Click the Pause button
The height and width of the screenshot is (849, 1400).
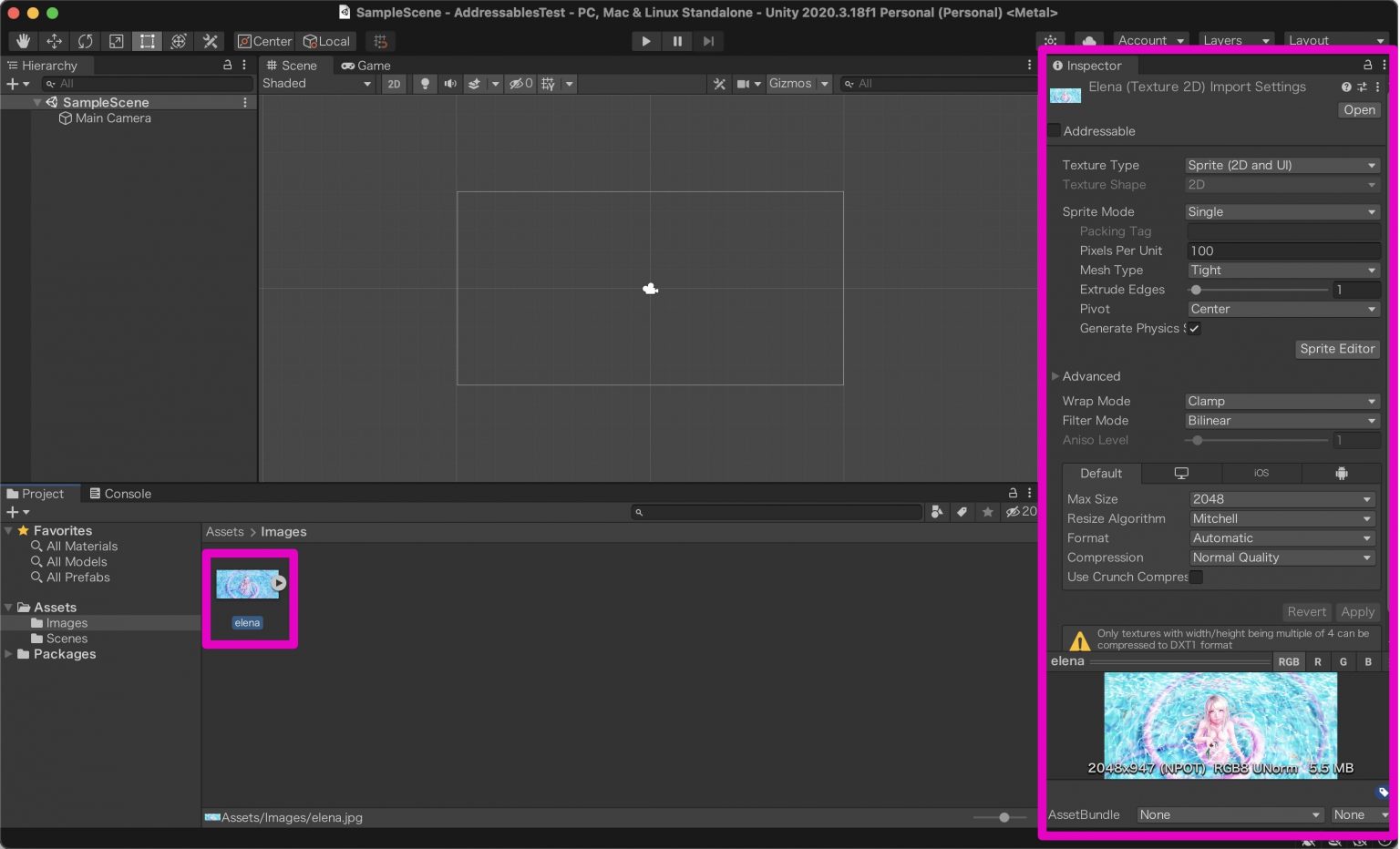tap(677, 41)
